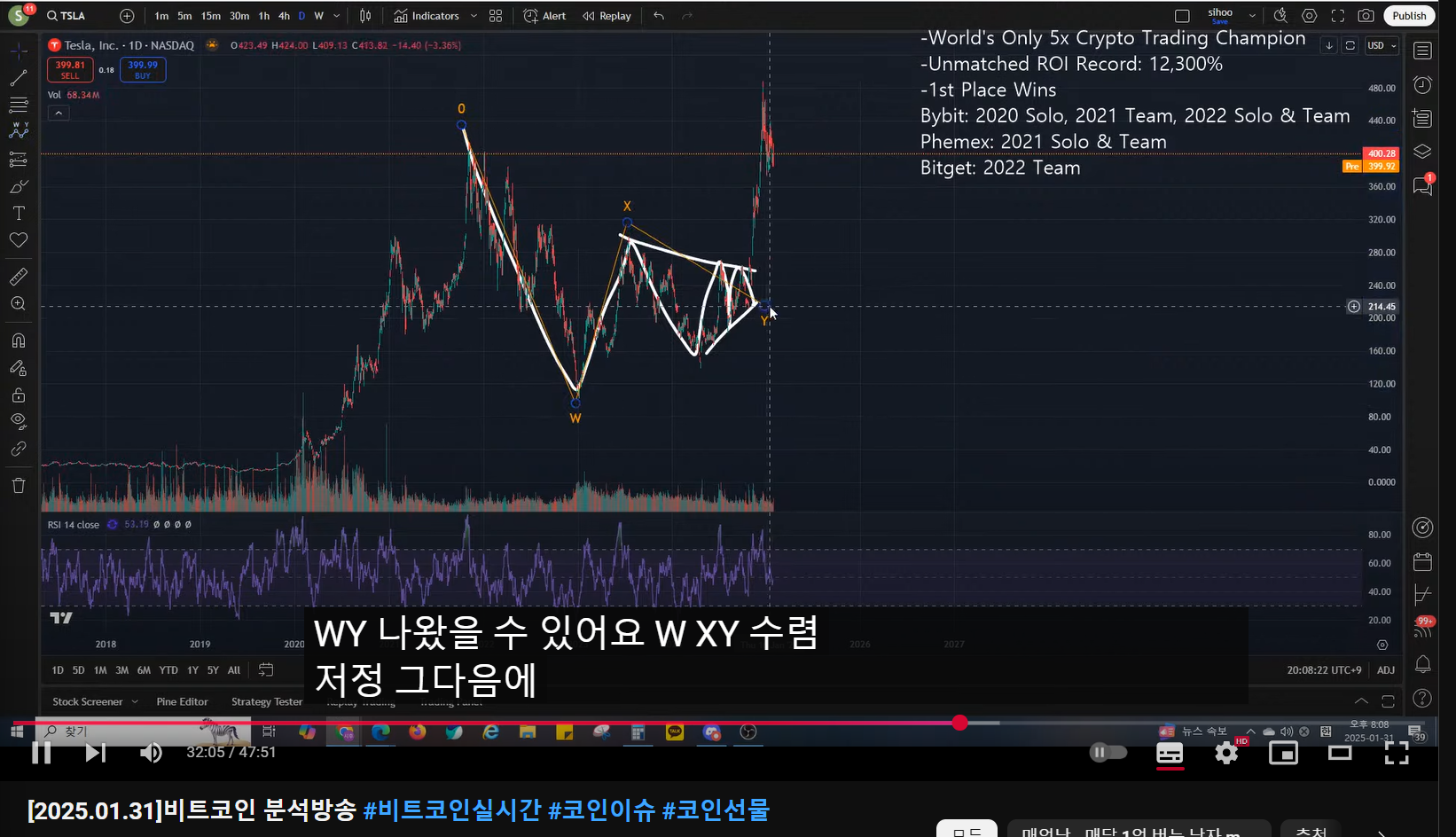Image resolution: width=1456 pixels, height=837 pixels.
Task: Change the candlestick chart type
Action: 365,16
